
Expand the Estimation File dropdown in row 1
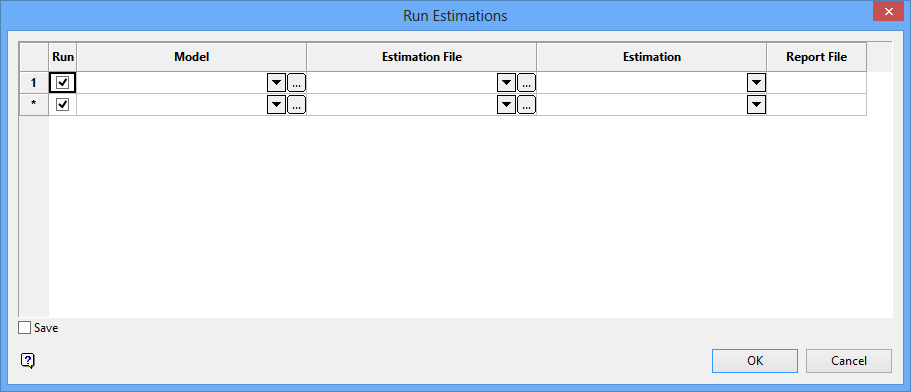tap(507, 83)
